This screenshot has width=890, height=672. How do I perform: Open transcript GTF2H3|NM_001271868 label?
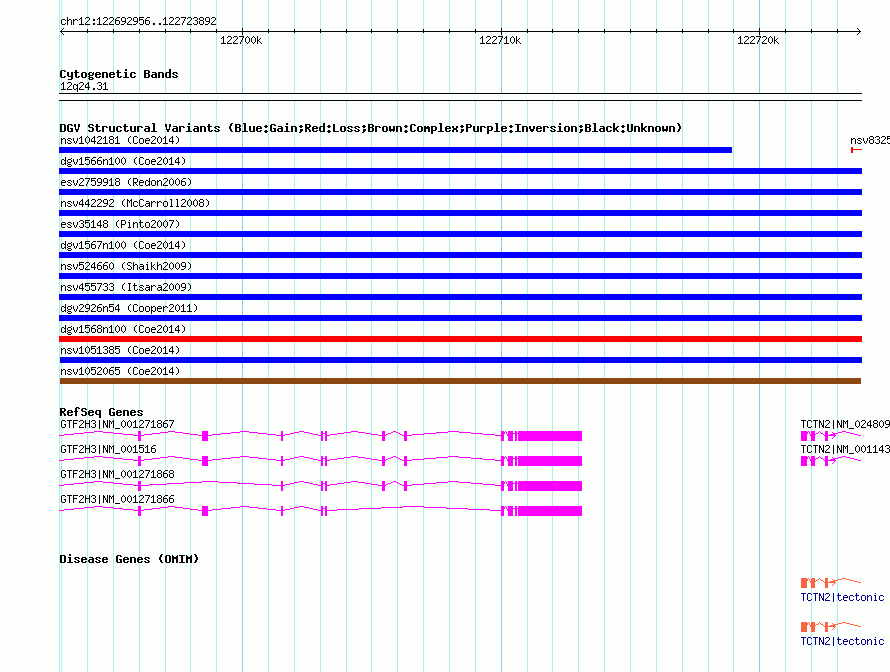click(117, 474)
